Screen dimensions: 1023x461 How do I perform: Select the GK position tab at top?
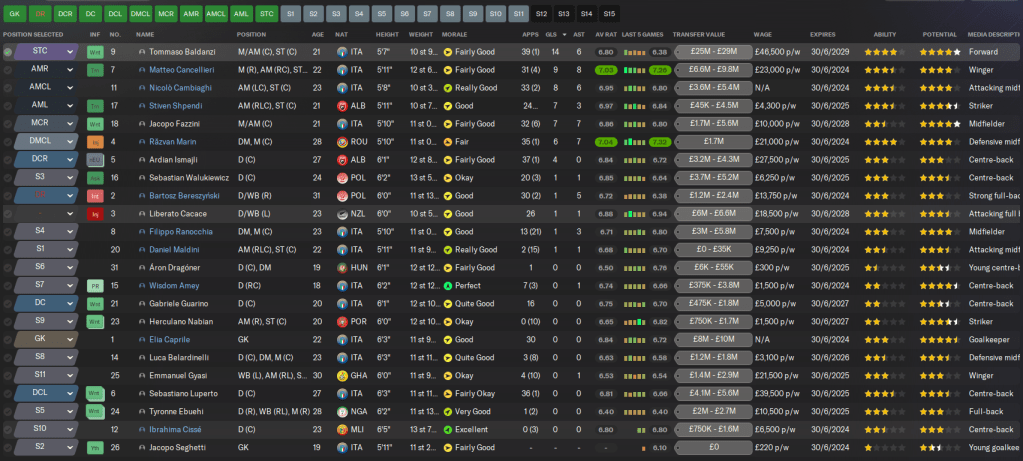[14, 14]
